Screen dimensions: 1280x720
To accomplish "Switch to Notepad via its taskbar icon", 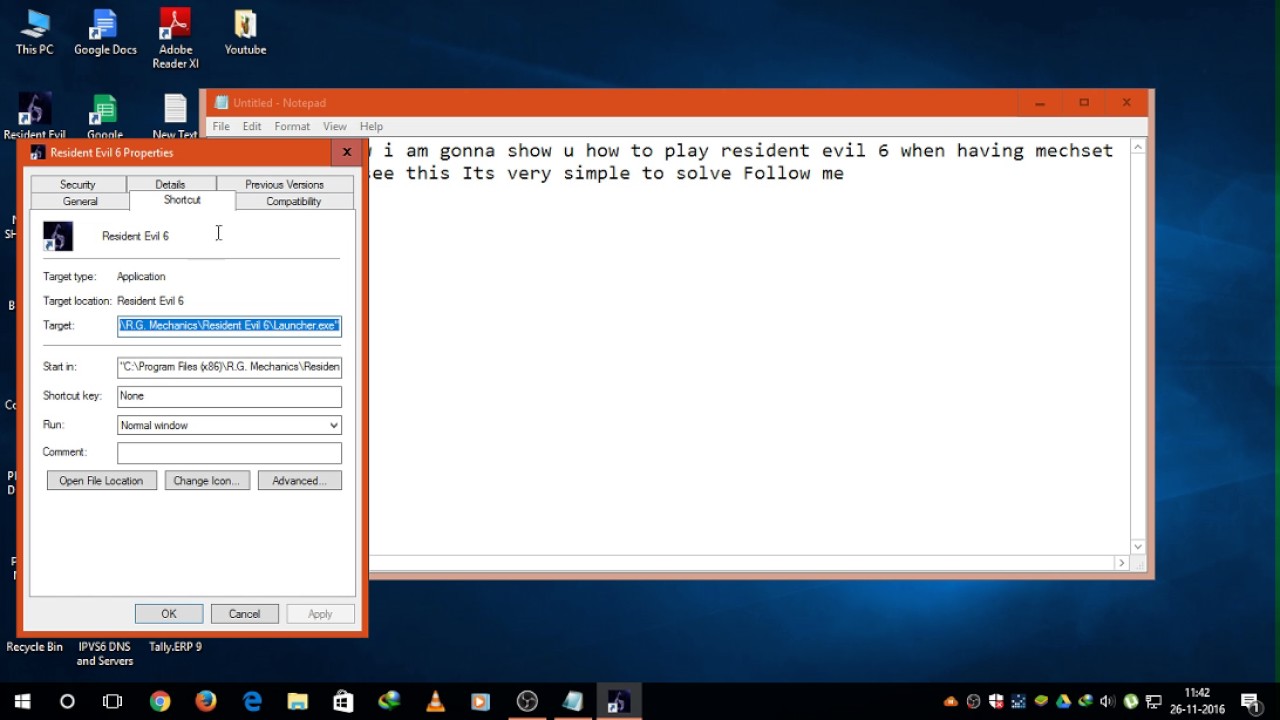I will click(x=573, y=701).
